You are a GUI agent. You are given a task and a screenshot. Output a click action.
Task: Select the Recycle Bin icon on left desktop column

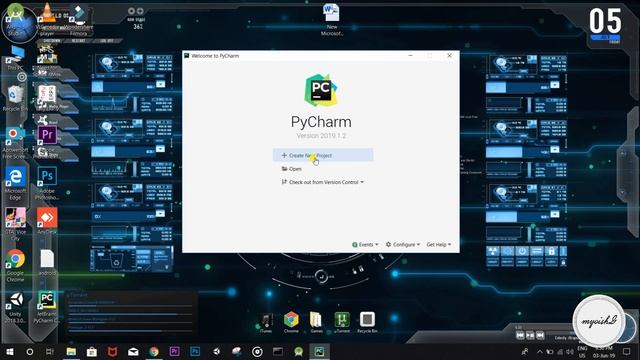[x=16, y=98]
